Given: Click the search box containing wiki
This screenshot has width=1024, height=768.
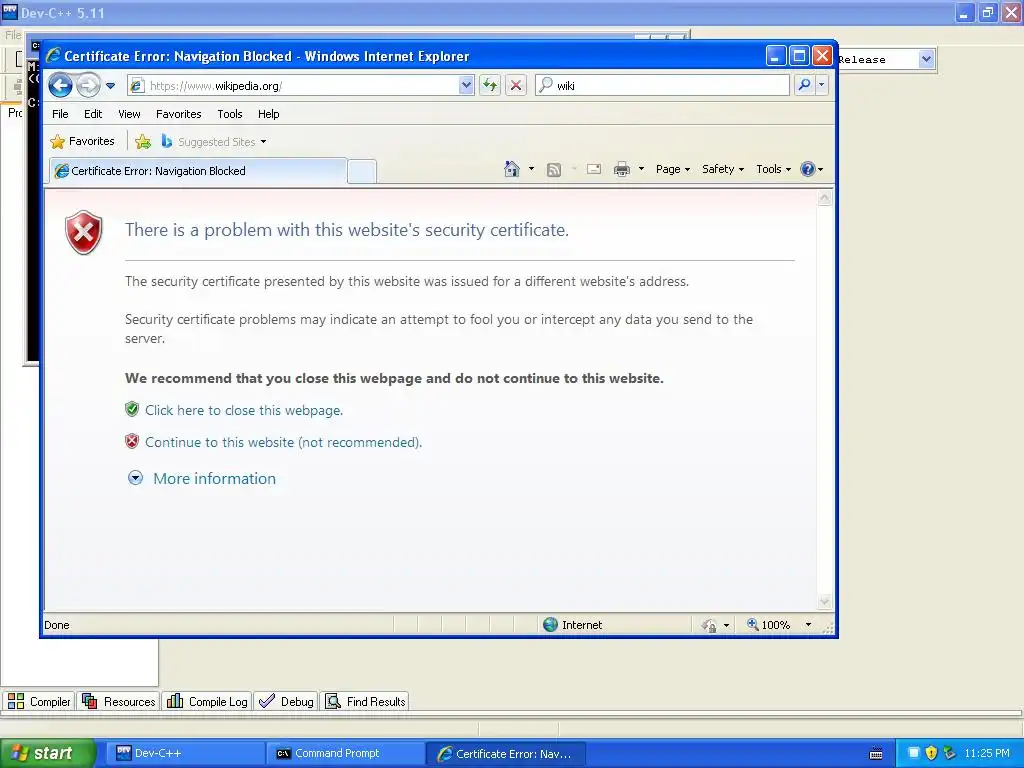Looking at the screenshot, I should [x=662, y=86].
